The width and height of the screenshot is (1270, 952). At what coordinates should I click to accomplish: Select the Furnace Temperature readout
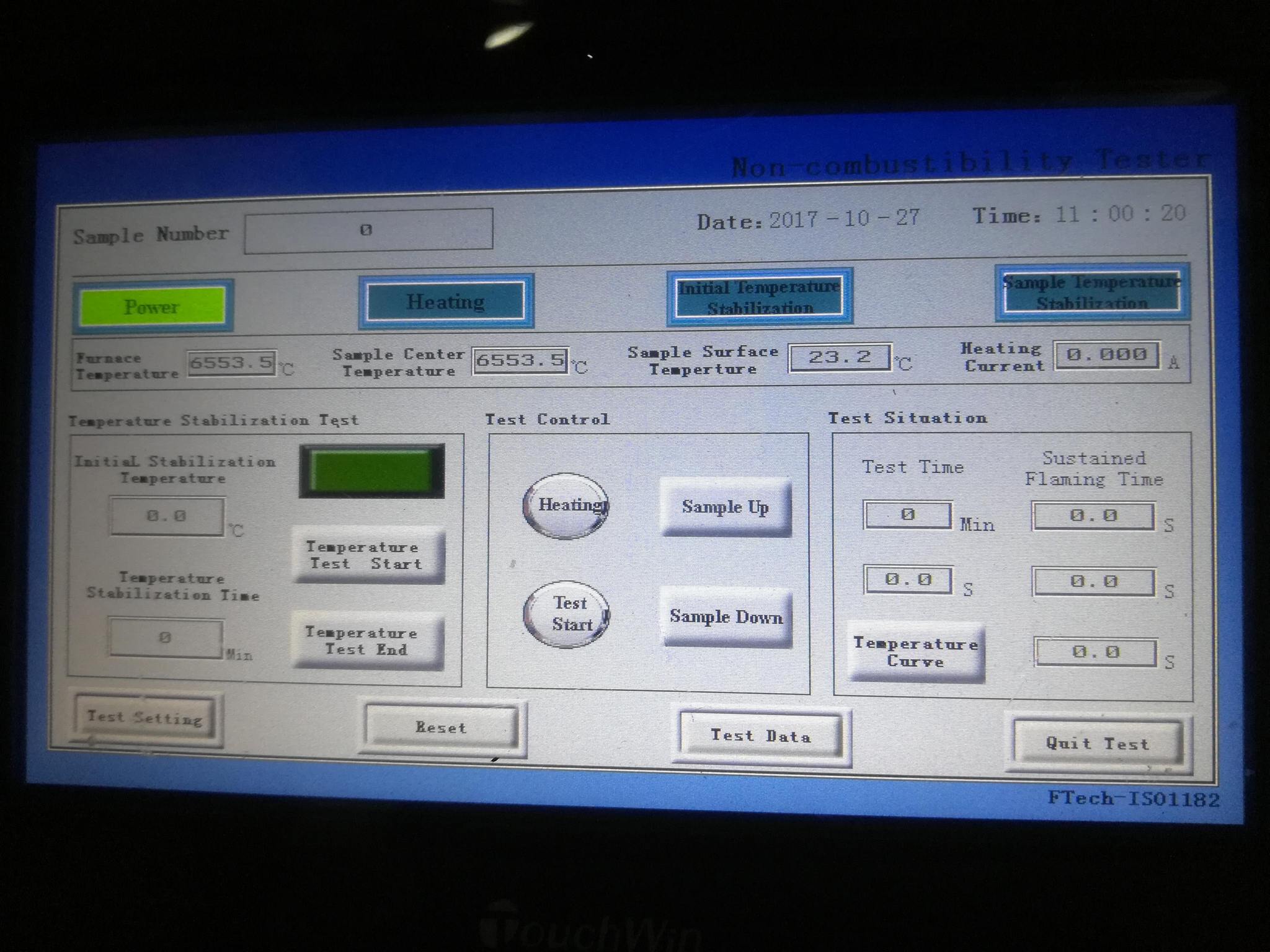pyautogui.click(x=232, y=363)
